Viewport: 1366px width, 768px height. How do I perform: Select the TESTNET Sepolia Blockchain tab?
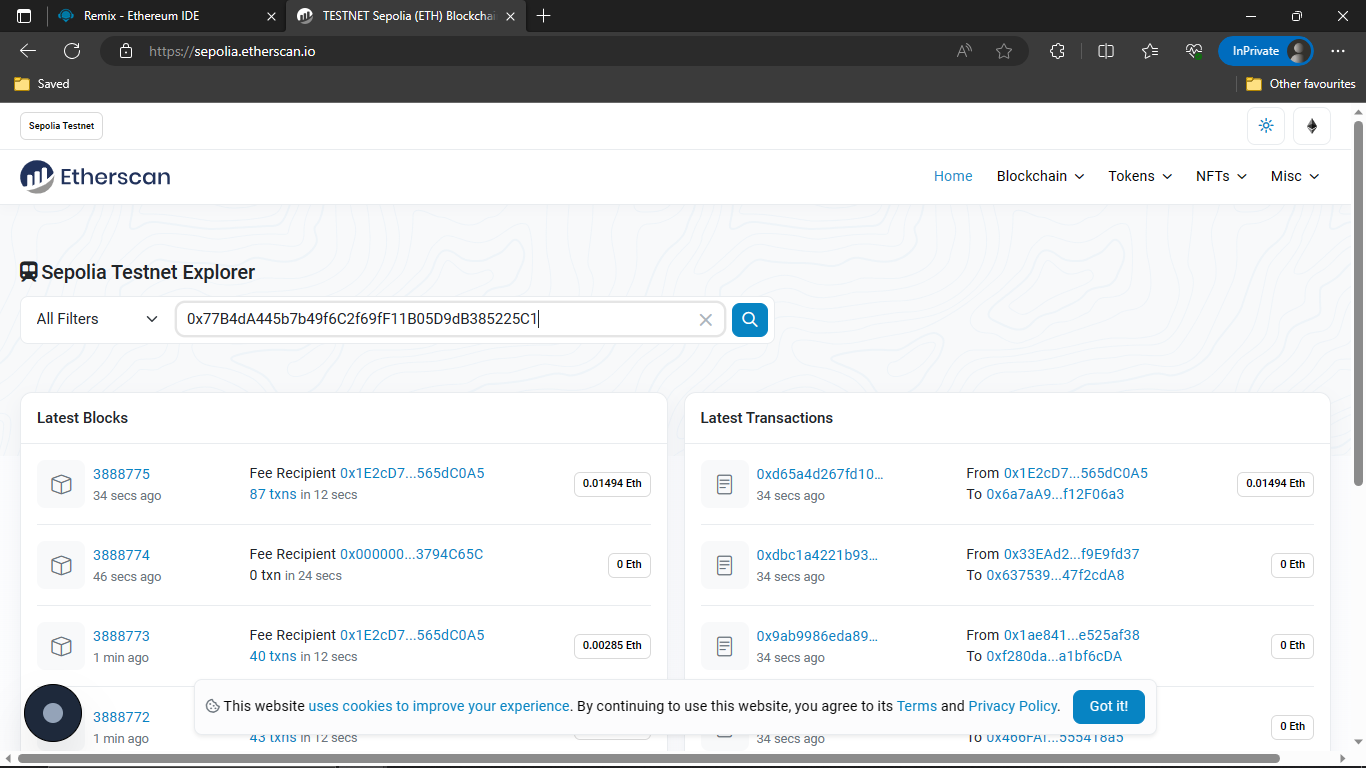[407, 16]
